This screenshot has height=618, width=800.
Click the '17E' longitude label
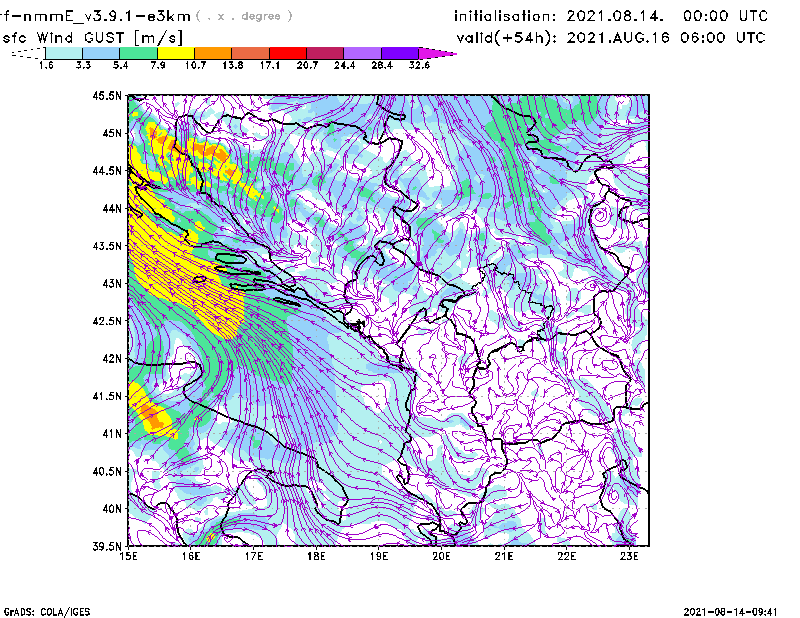[x=254, y=556]
